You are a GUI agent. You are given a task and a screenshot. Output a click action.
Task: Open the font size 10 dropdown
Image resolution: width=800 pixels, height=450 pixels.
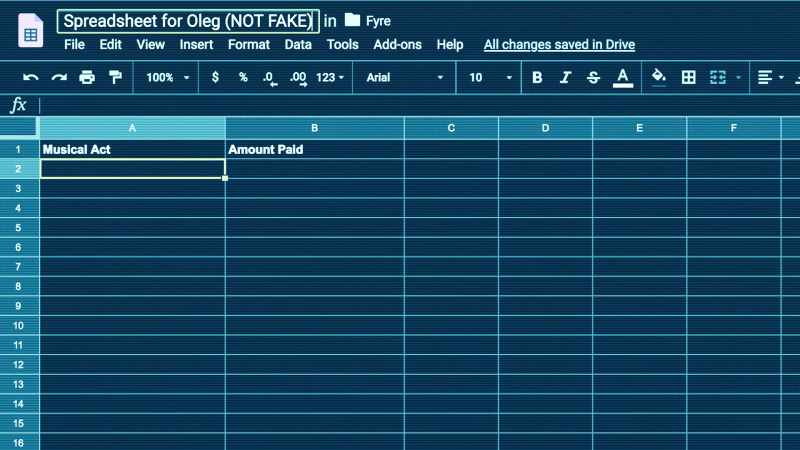pos(490,78)
